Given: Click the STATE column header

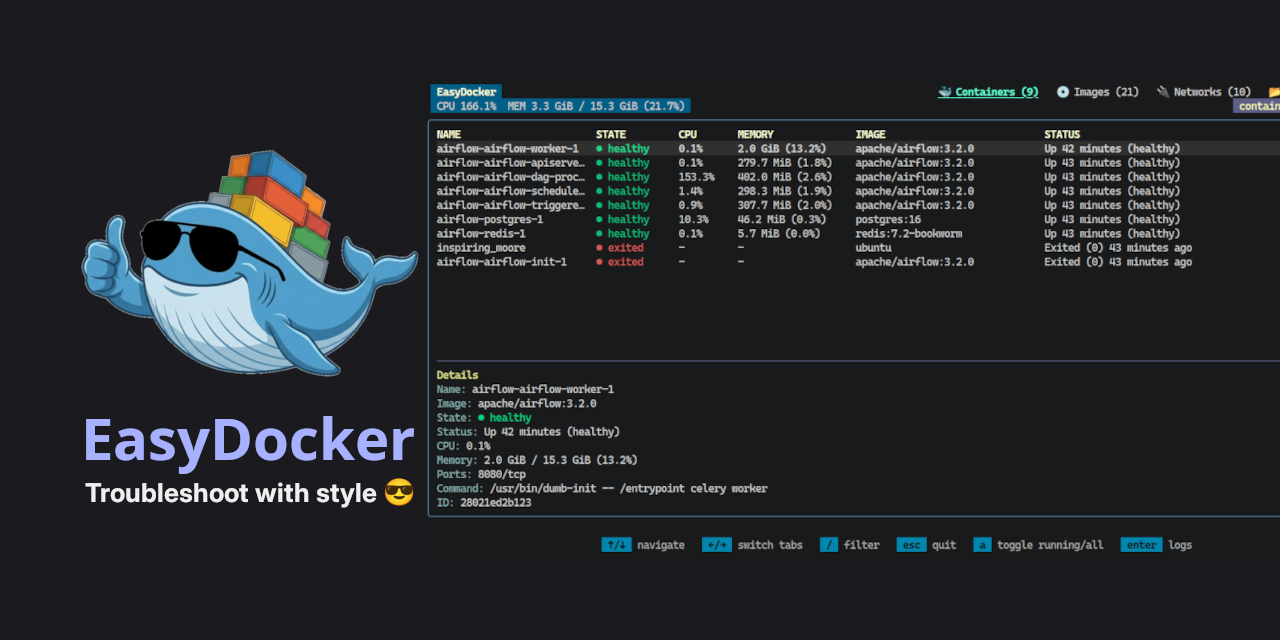Looking at the screenshot, I should click(x=611, y=134).
